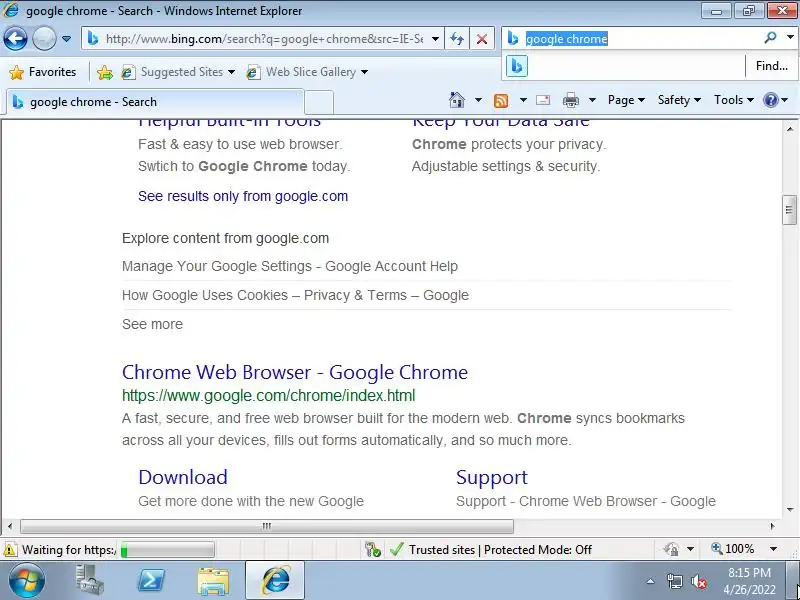The width and height of the screenshot is (800, 600).
Task: Open the recent pages dropdown arrow
Action: pos(66,39)
